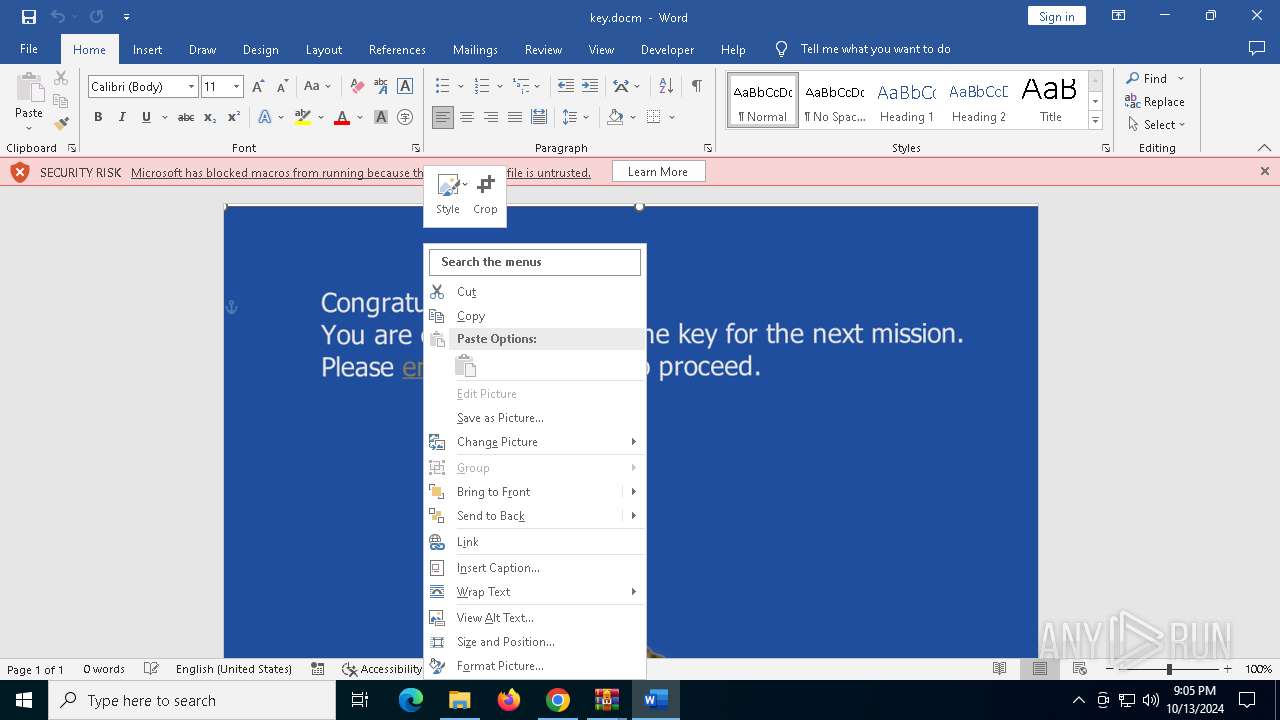
Task: Click the text highlight color swatch
Action: [x=303, y=117]
